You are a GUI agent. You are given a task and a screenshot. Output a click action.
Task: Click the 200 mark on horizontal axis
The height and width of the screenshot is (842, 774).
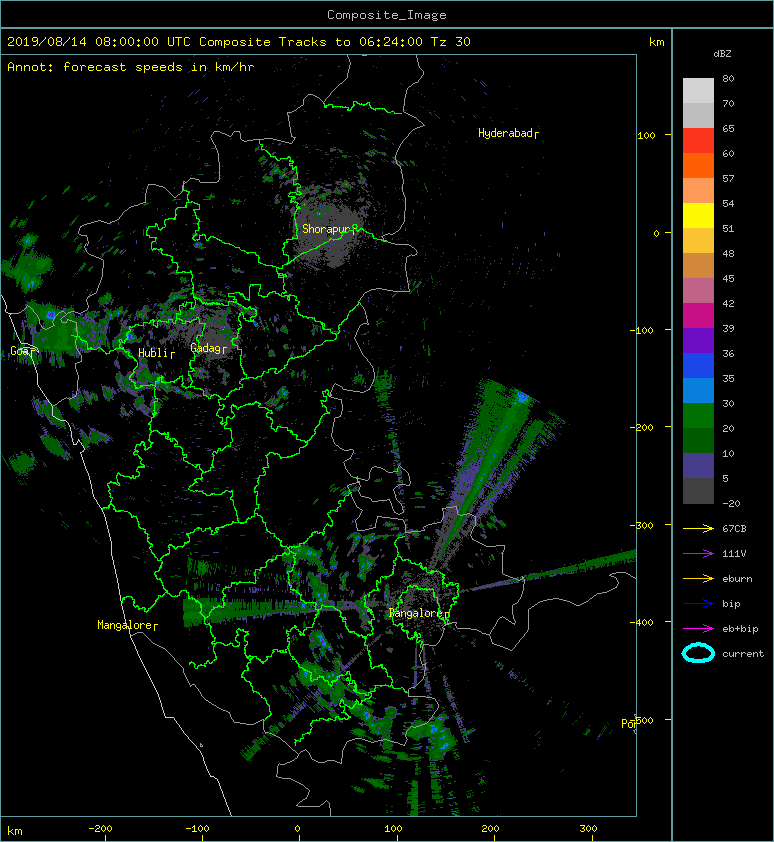[x=490, y=829]
